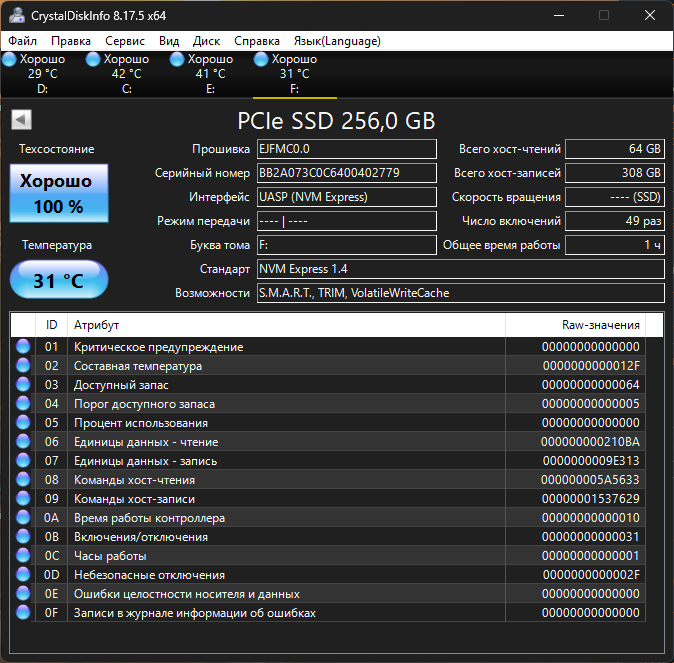Open the Справка menu

pyautogui.click(x=257, y=41)
